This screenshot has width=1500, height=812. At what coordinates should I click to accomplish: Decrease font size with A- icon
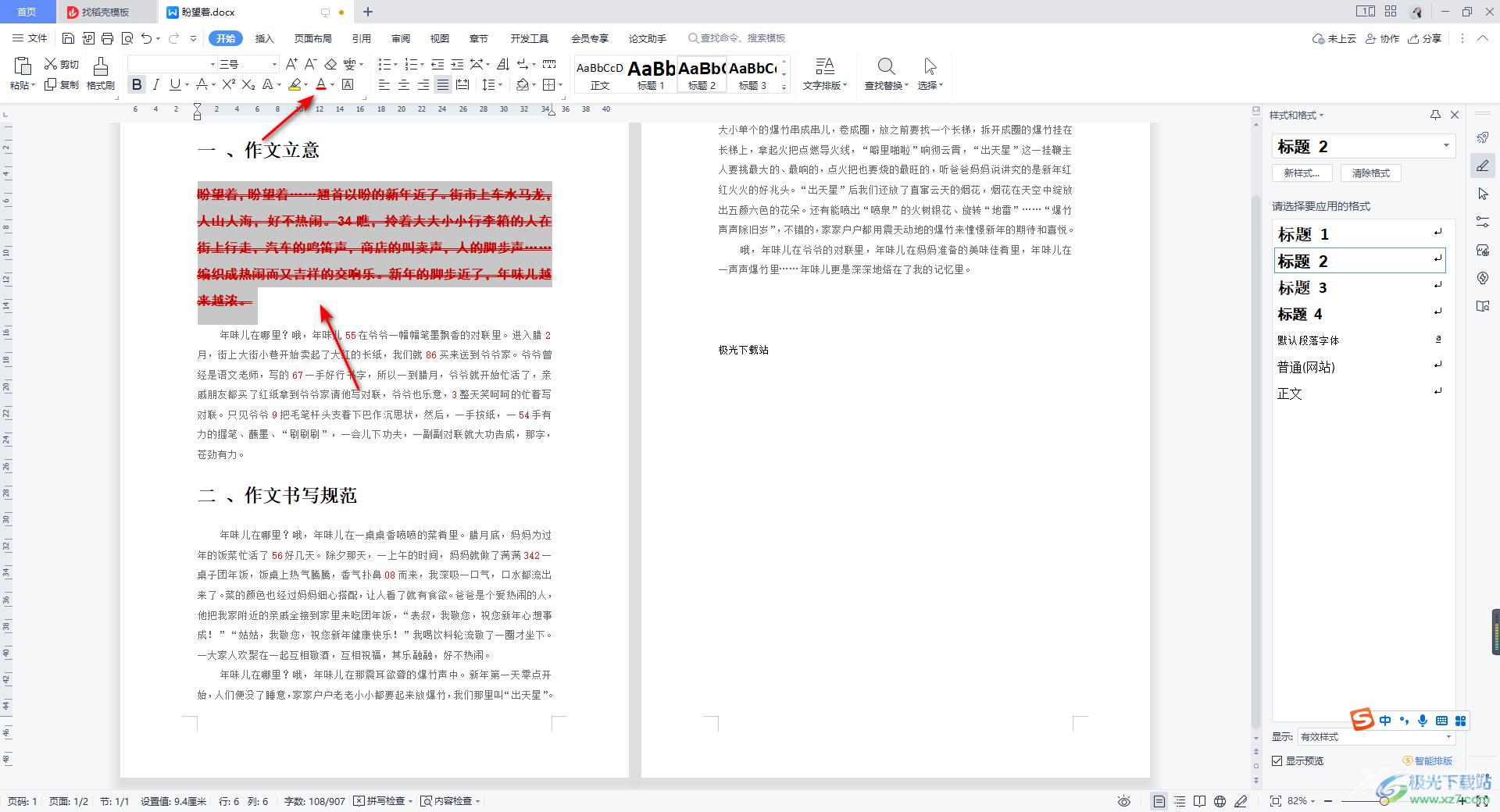coord(310,64)
